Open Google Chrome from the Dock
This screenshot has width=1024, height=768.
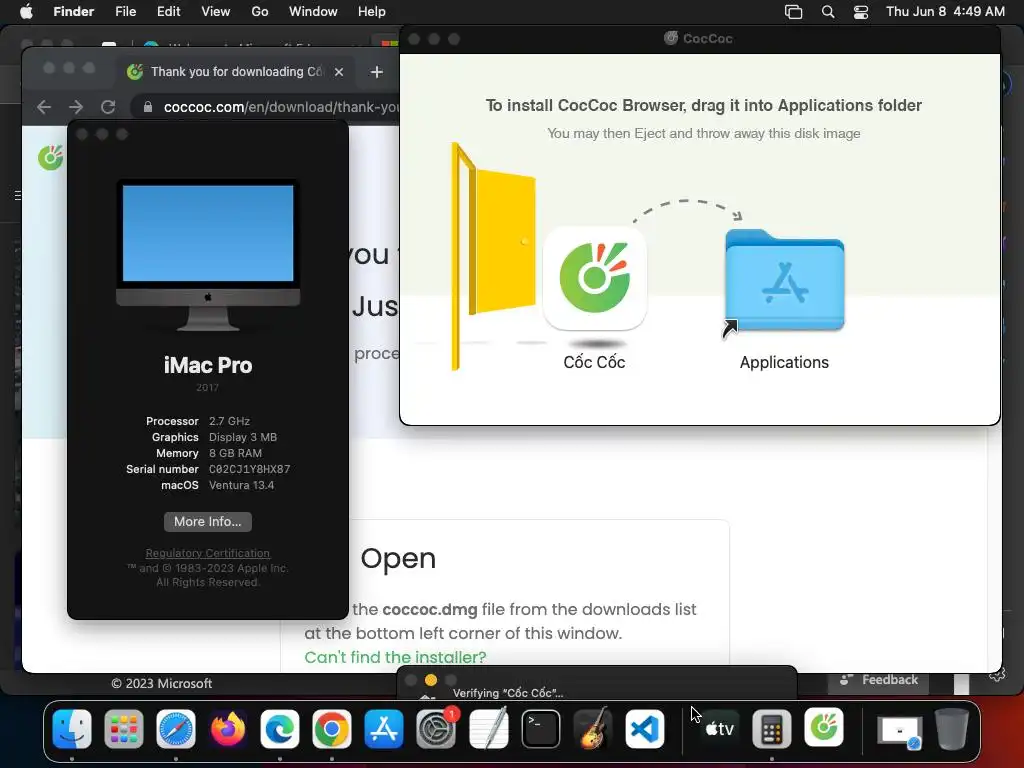332,728
